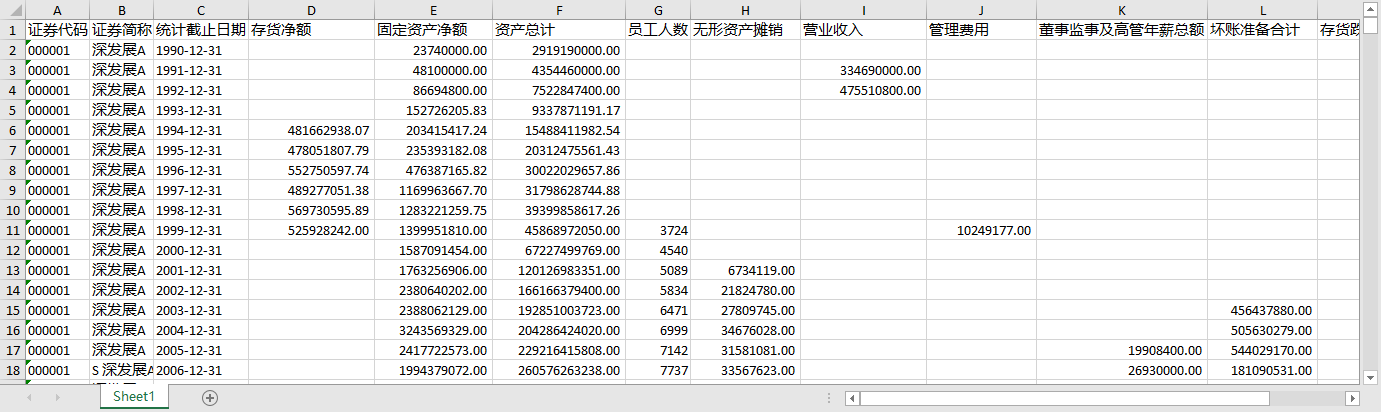
Task: Select cell with value 6734119.00
Action: pos(745,270)
